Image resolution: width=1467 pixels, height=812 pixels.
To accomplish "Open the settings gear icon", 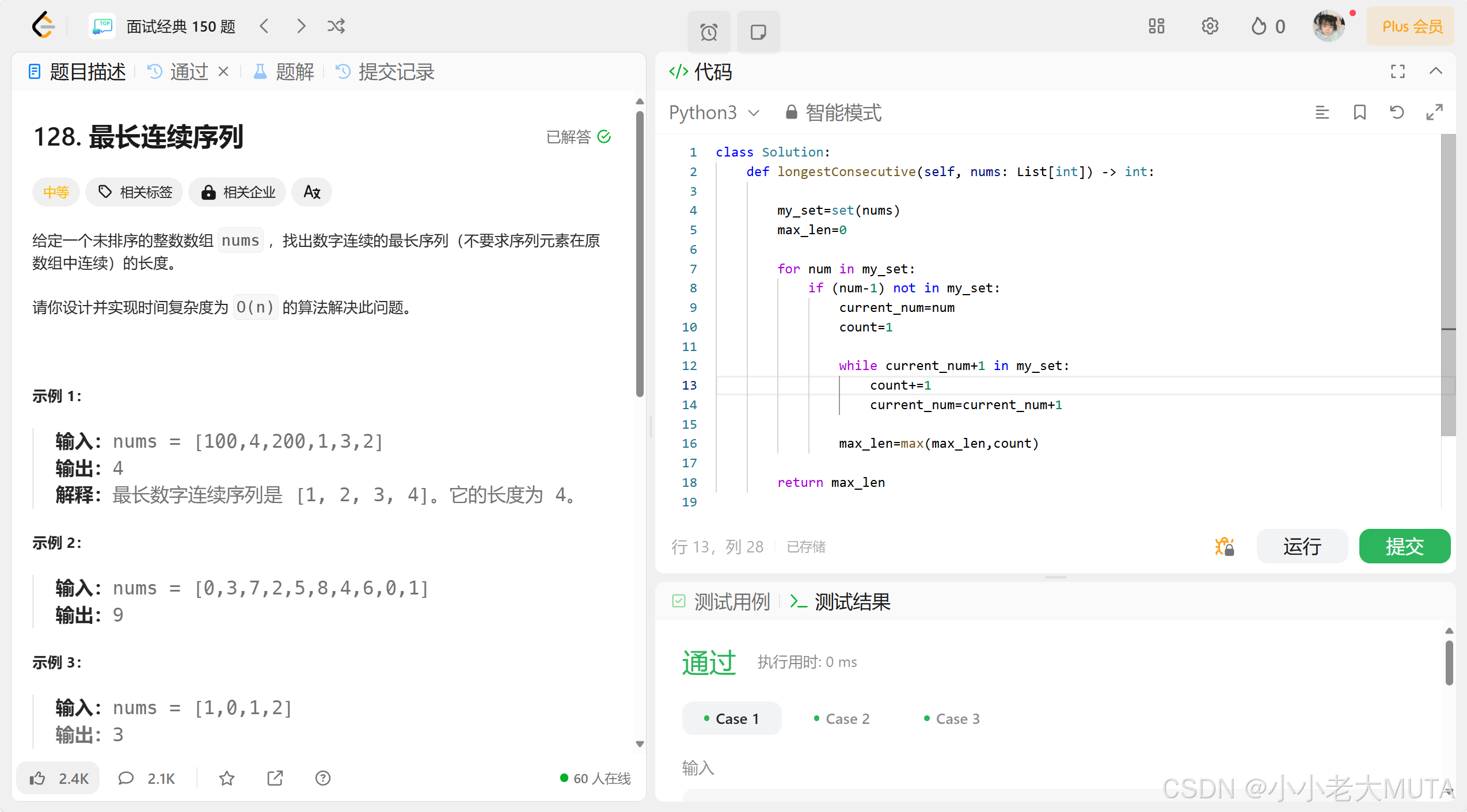I will [1210, 26].
